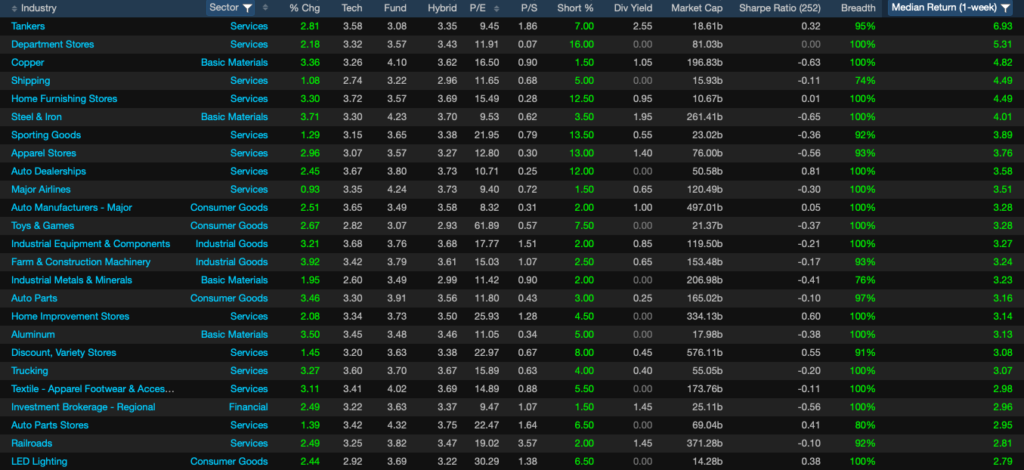1024x470 pixels.
Task: Sort by Short % column header
Action: tap(575, 8)
